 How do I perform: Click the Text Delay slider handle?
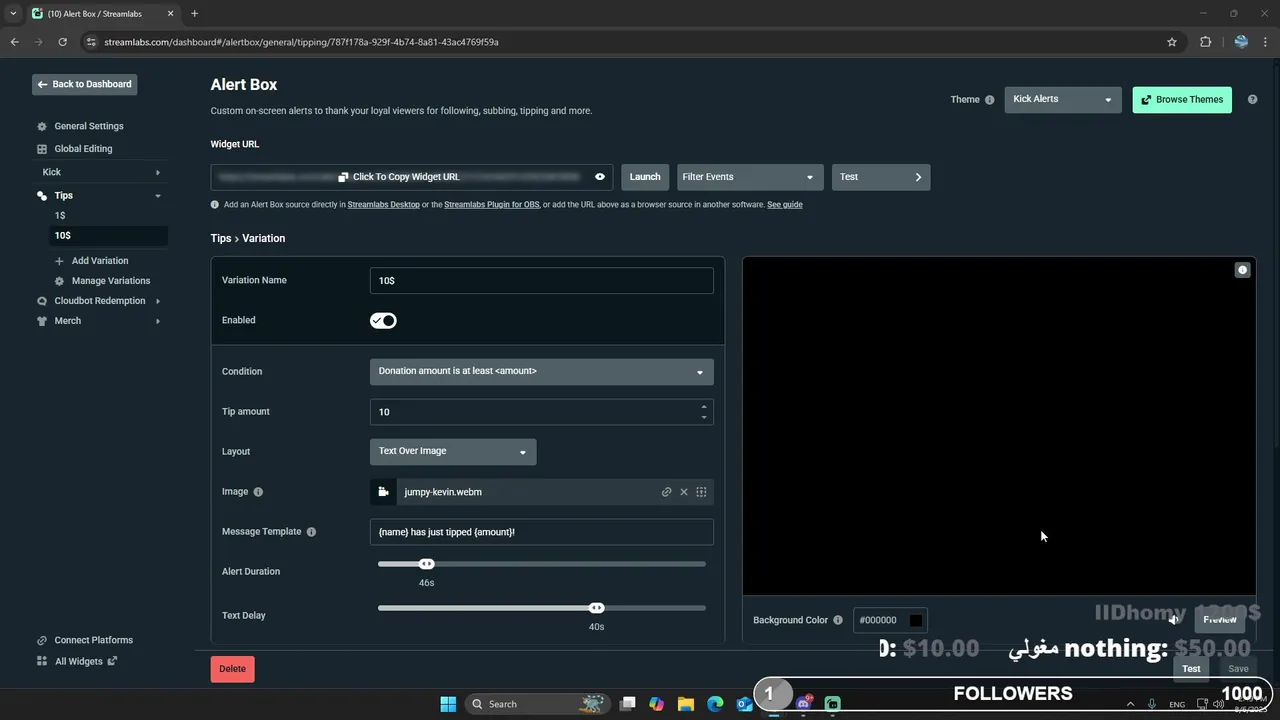coord(597,608)
